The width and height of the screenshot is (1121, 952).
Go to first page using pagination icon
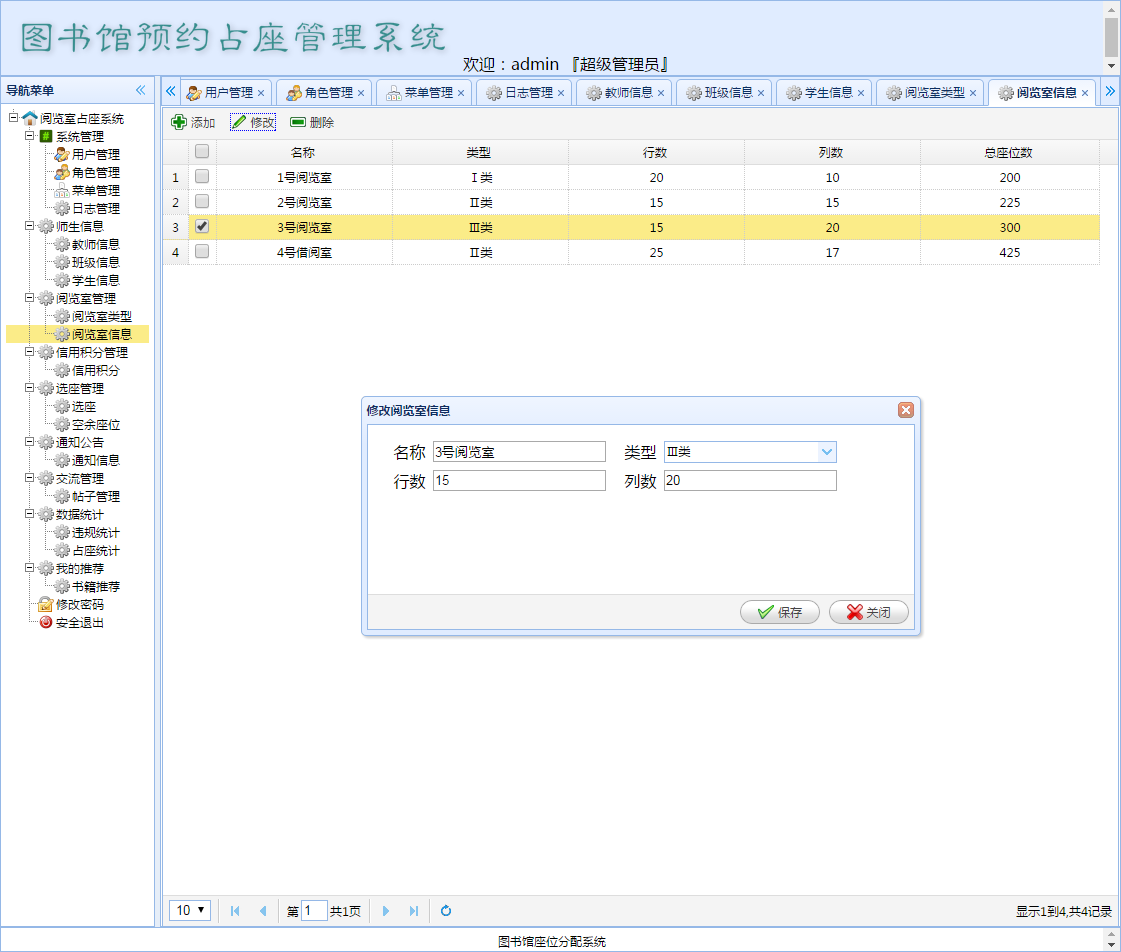(235, 911)
